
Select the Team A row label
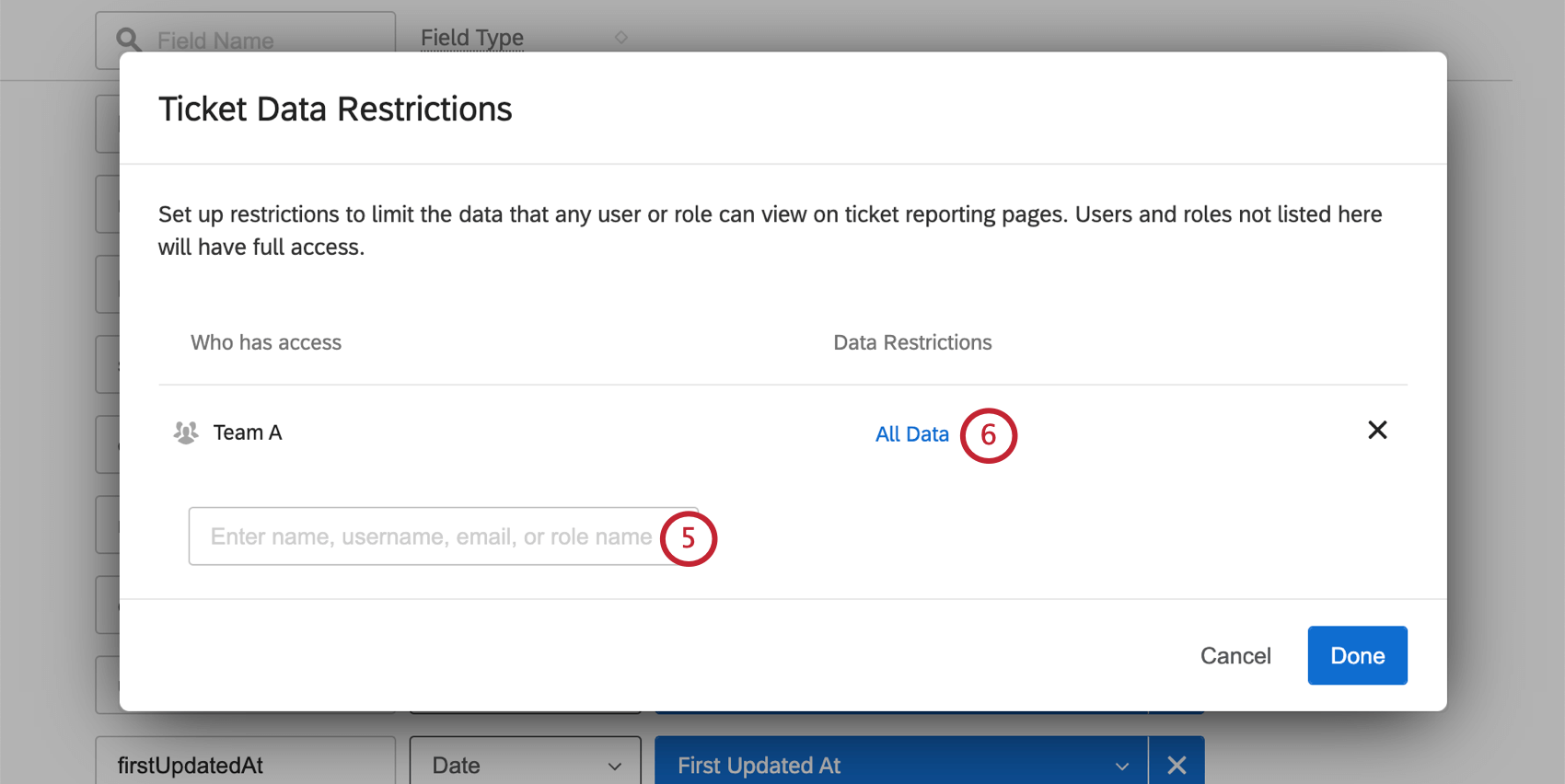(x=248, y=432)
